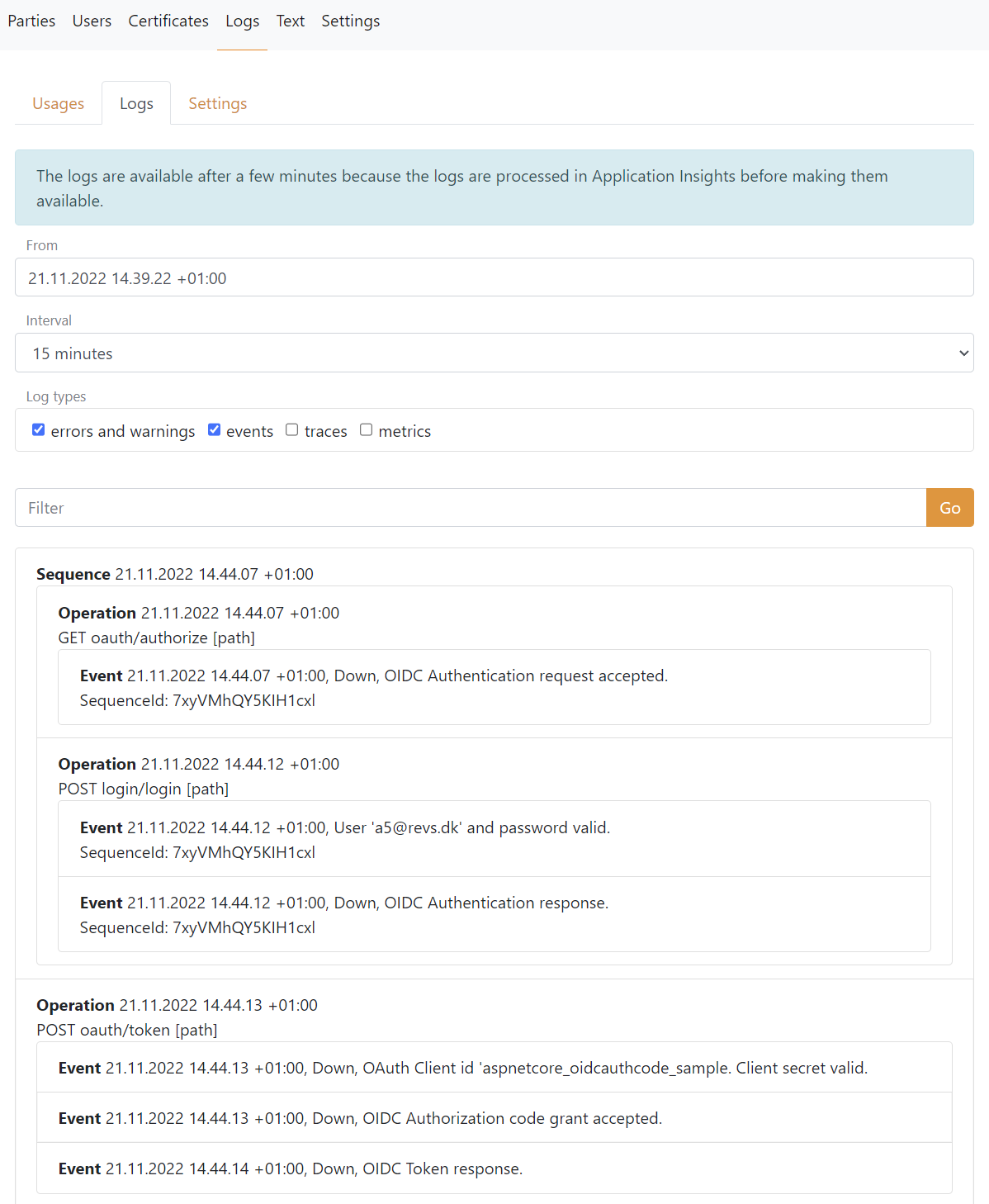Enable the metrics checkbox
This screenshot has height=1204, width=989.
tap(366, 429)
